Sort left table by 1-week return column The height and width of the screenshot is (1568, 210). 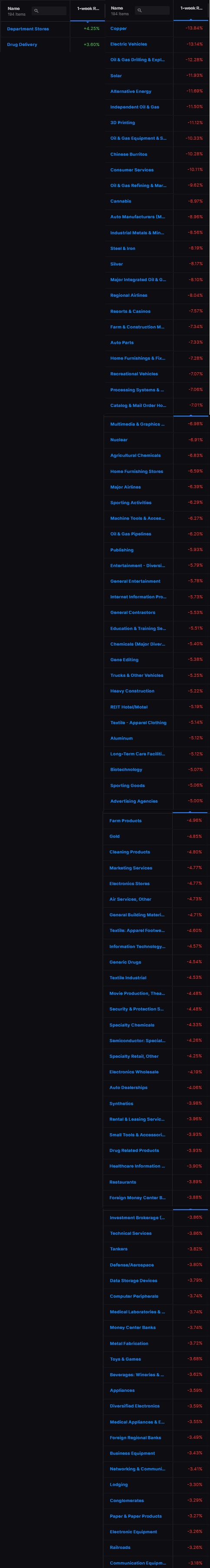click(88, 9)
